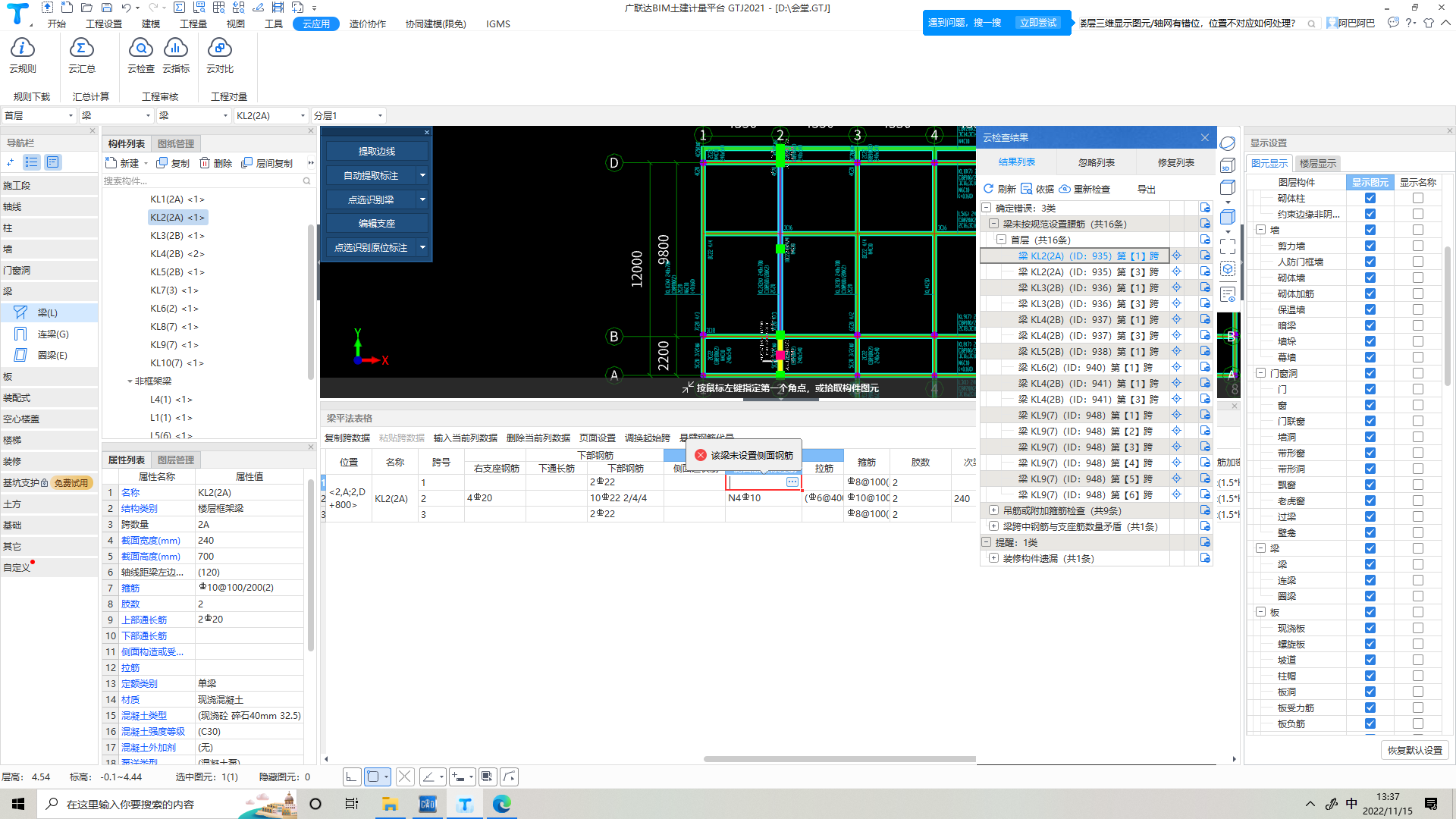
Task: Switch to 忽略列表 tab
Action: tap(1096, 162)
